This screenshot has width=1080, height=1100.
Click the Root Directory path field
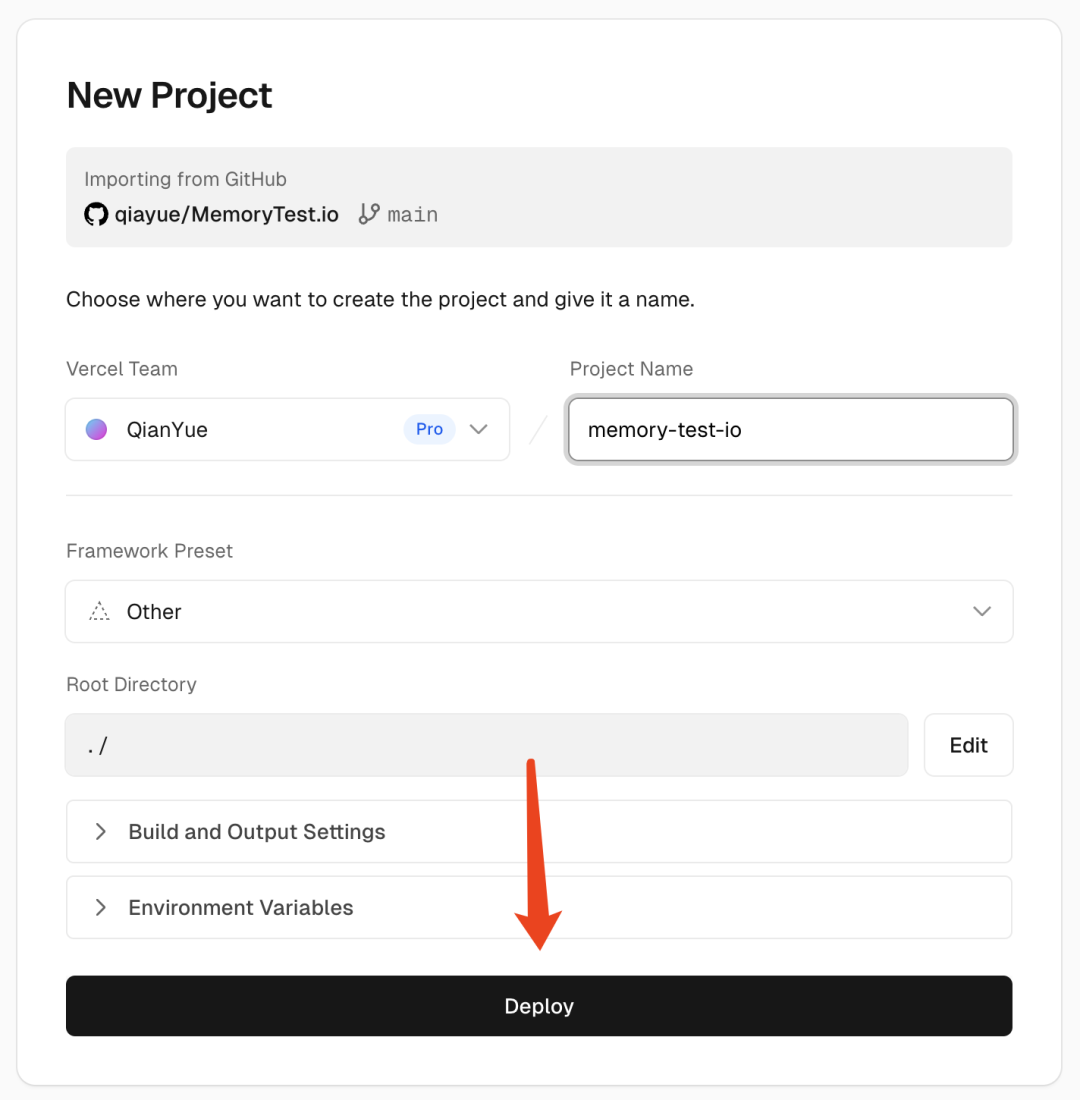tap(486, 745)
